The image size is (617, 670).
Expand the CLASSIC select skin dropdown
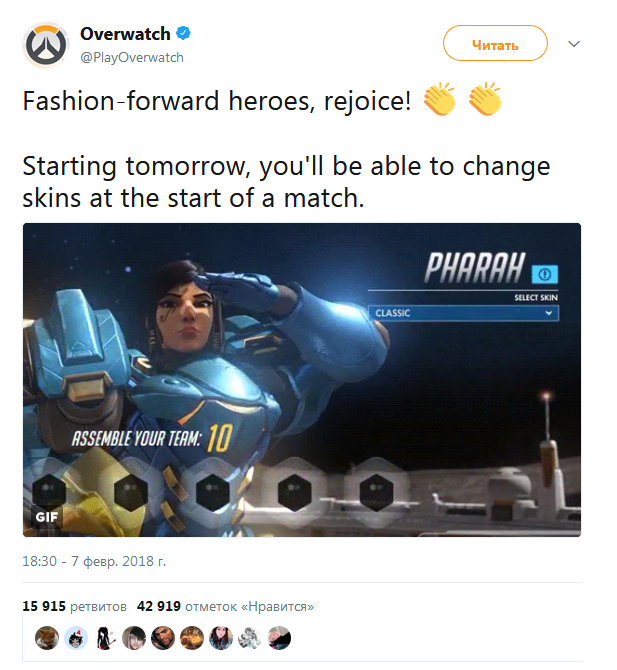click(x=463, y=313)
